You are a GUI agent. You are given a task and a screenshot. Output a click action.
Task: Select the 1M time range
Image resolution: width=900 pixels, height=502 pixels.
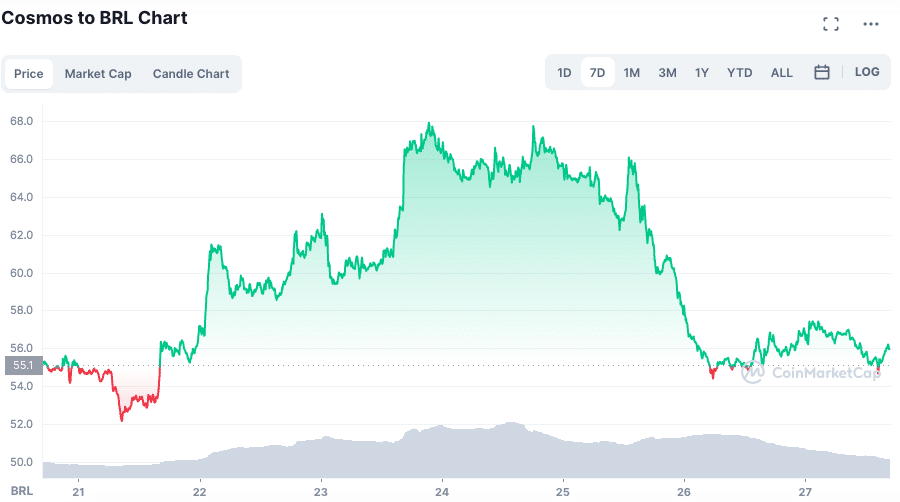[632, 73]
